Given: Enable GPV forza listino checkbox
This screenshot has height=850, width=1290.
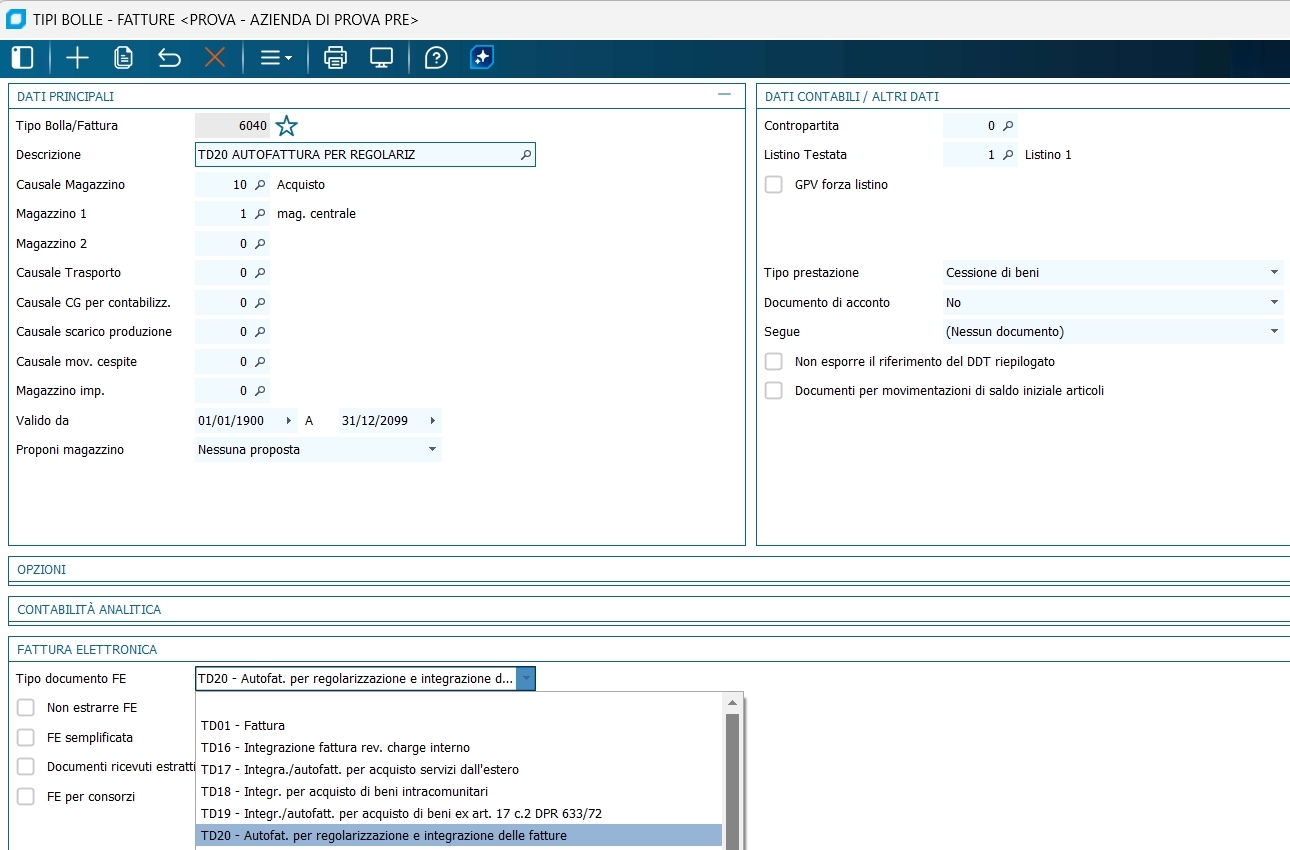Looking at the screenshot, I should click(x=774, y=185).
